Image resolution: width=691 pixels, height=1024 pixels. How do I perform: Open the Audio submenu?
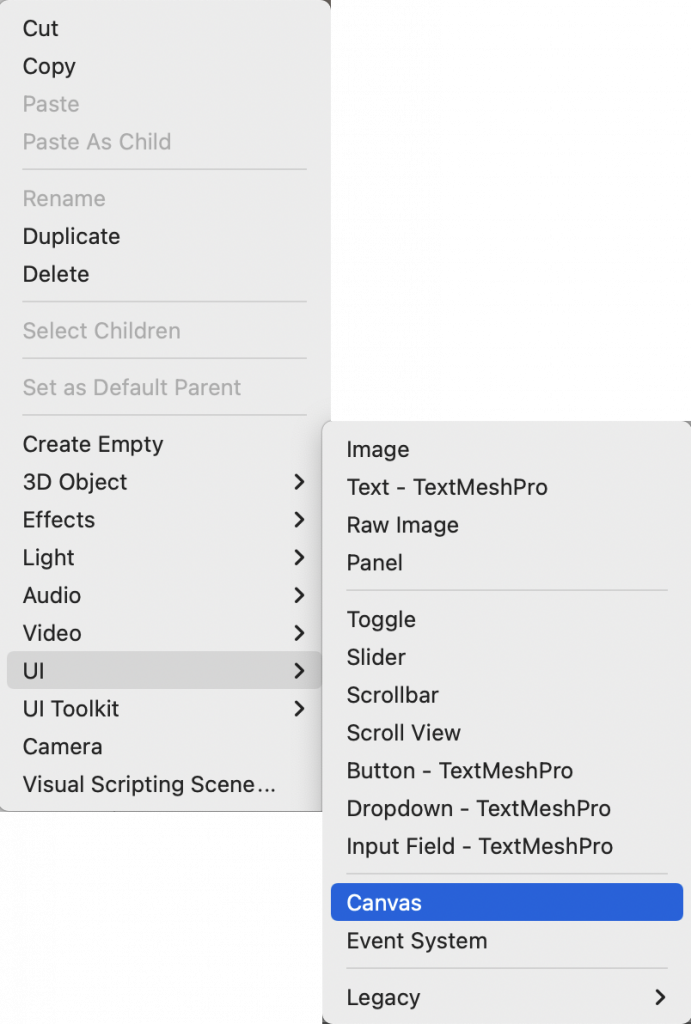click(52, 596)
